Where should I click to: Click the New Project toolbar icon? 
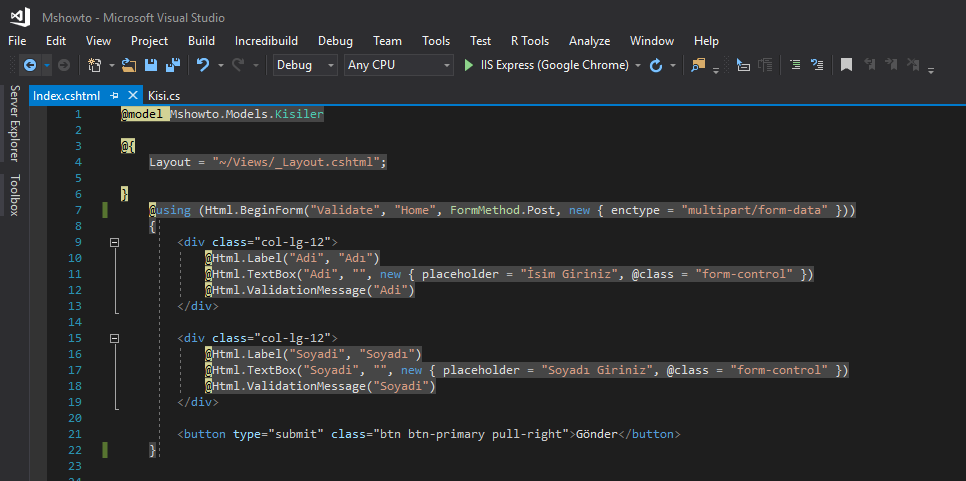click(94, 65)
